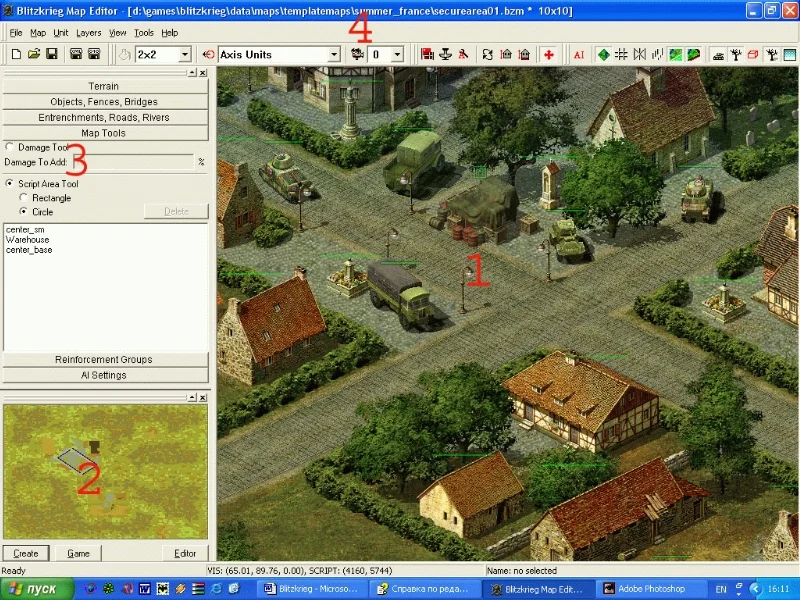Open the Tools menu

tap(144, 33)
